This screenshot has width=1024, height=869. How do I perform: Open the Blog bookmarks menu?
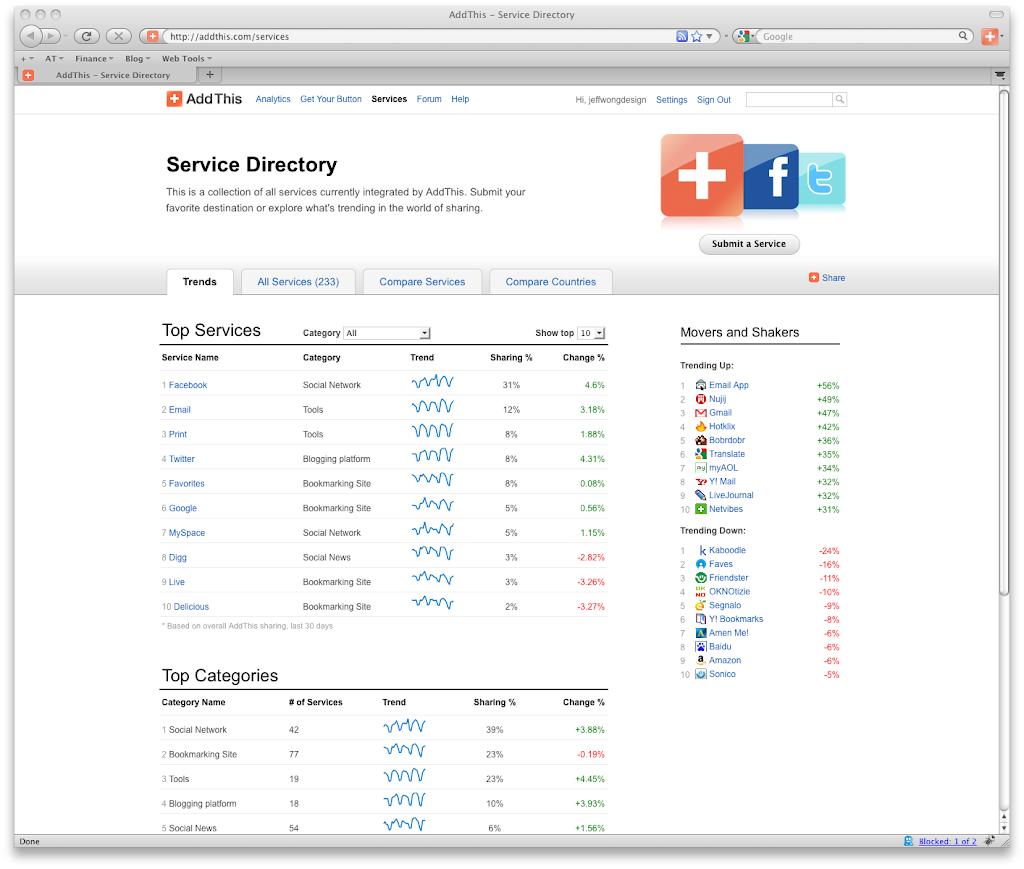[x=138, y=59]
